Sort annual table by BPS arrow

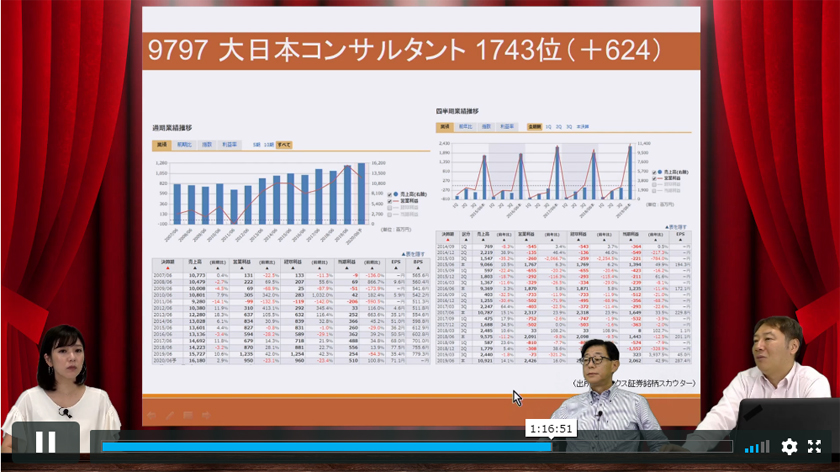coord(418,268)
